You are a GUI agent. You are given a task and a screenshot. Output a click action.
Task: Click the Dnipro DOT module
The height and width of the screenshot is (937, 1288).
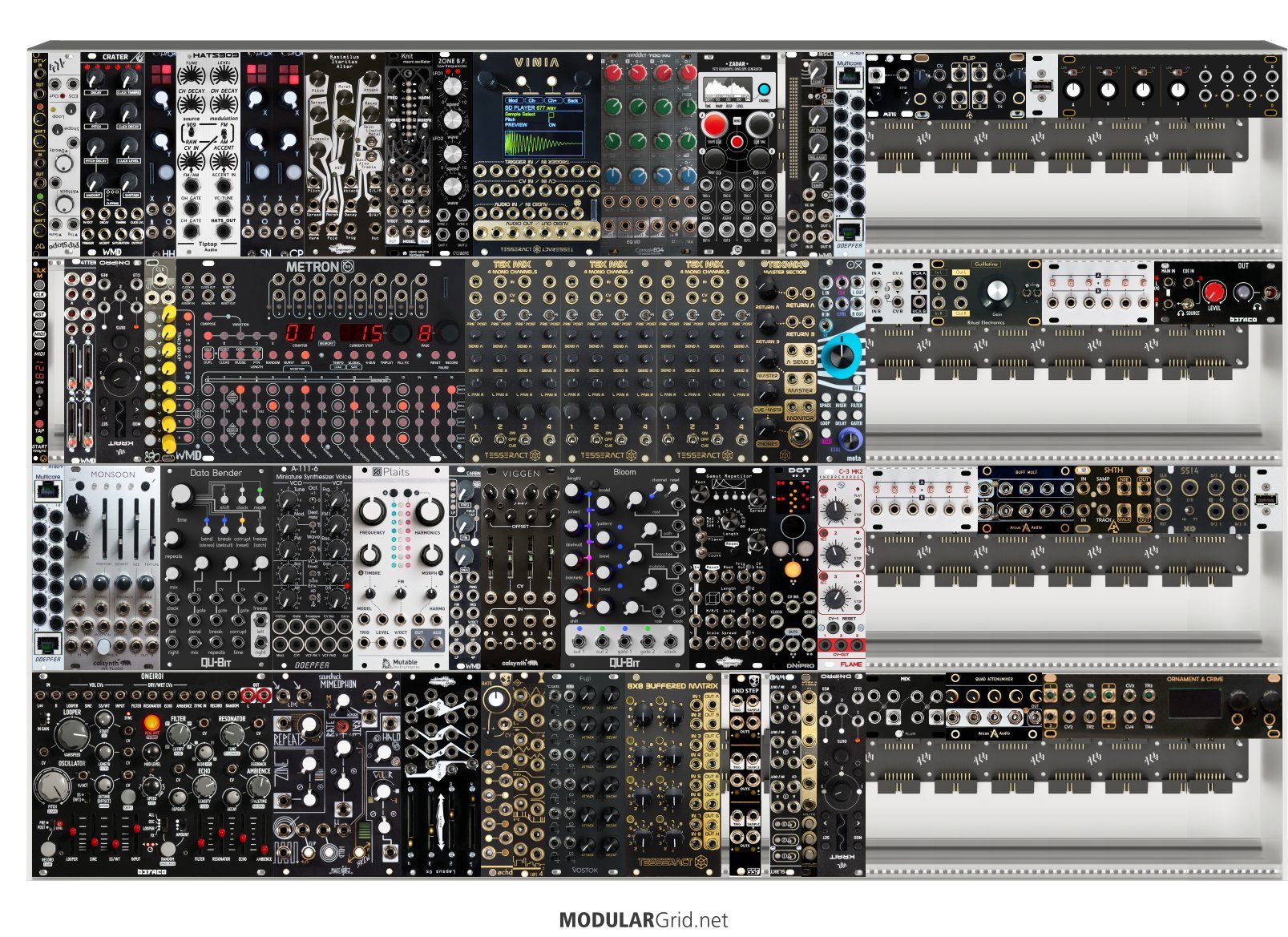click(793, 567)
